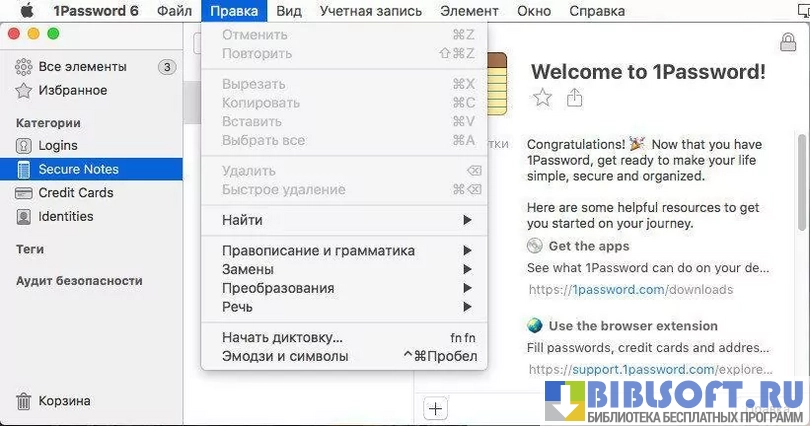The height and width of the screenshot is (426, 810).
Task: Mark the note as favorite with star icon
Action: pos(542,97)
